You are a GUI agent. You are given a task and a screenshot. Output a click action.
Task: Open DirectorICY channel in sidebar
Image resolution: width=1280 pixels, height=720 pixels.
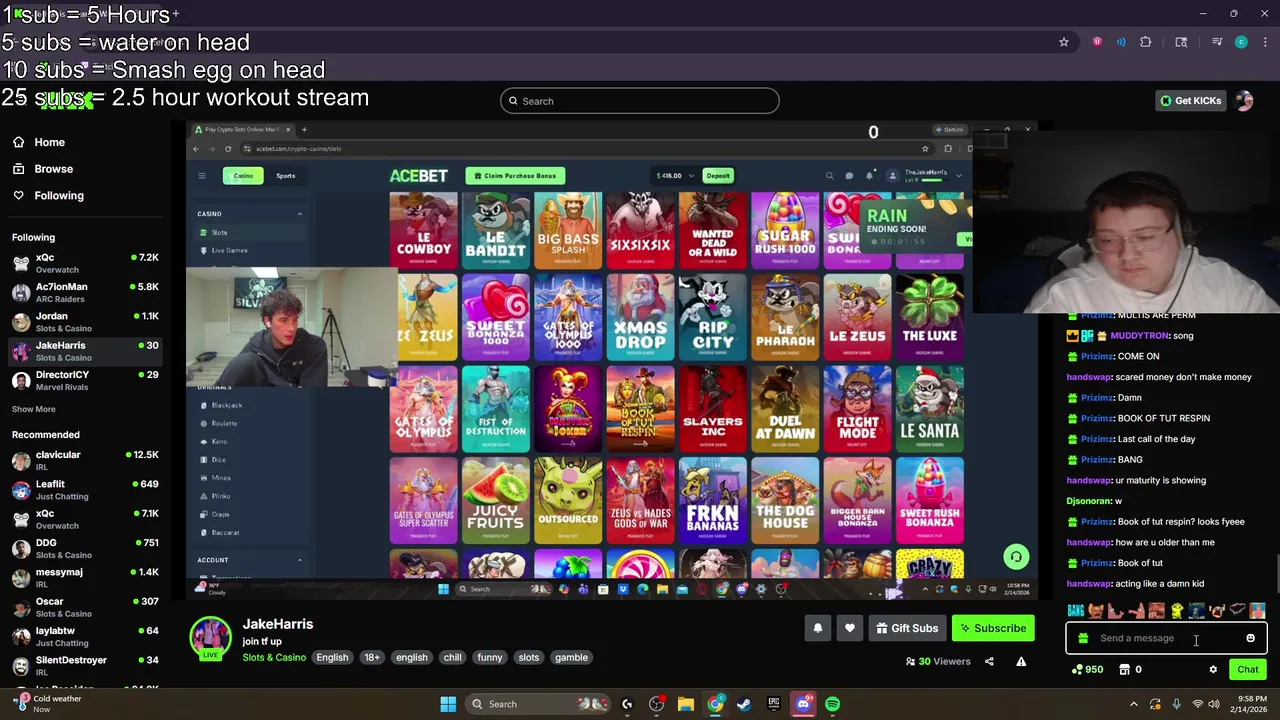[x=84, y=380]
